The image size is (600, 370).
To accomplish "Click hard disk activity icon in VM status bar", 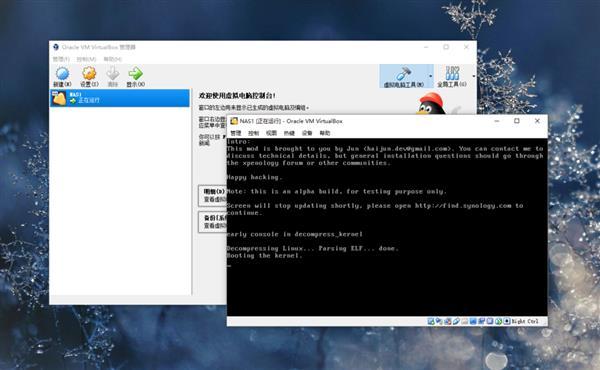I will point(430,321).
